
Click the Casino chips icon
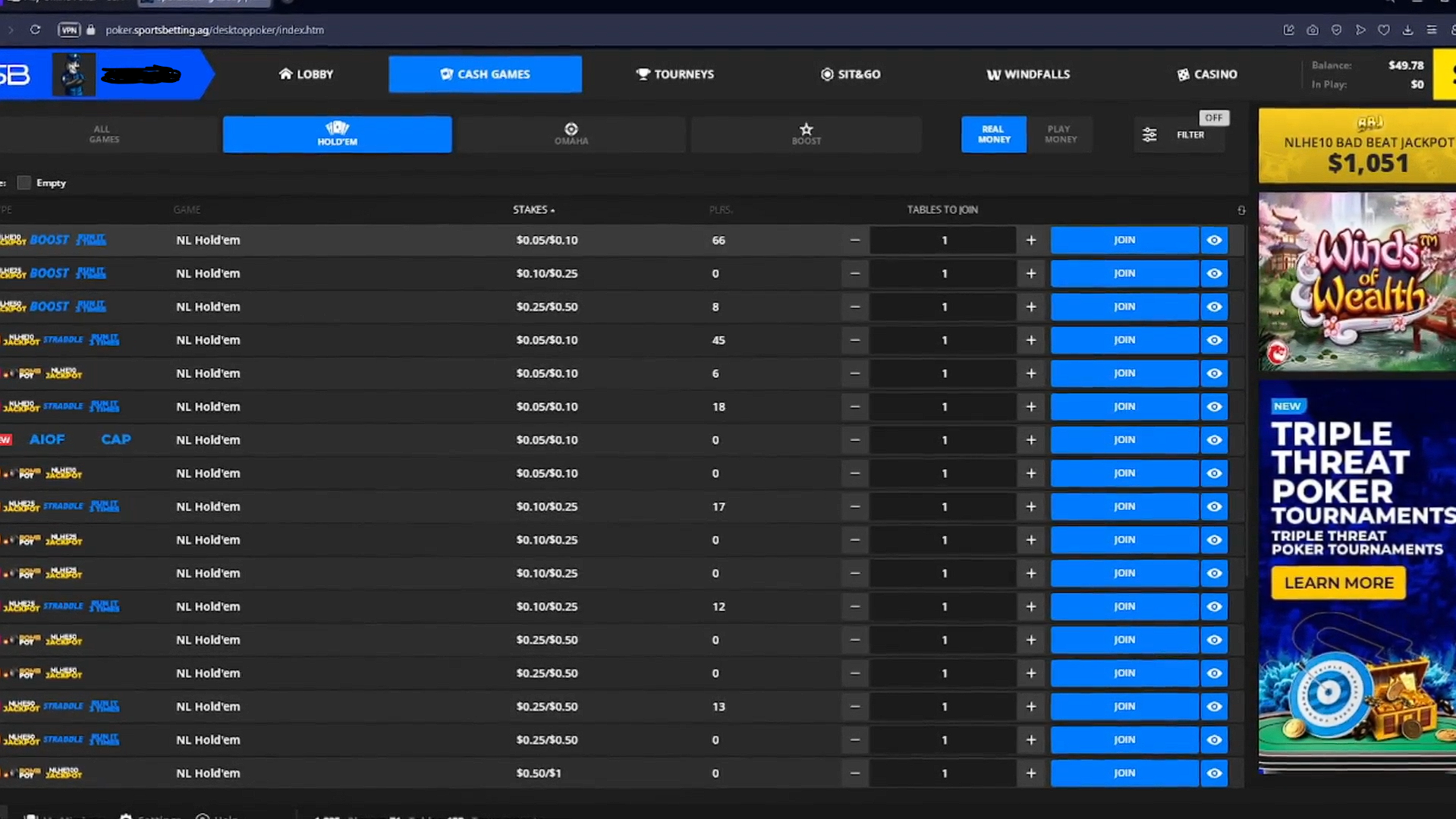(x=1183, y=74)
